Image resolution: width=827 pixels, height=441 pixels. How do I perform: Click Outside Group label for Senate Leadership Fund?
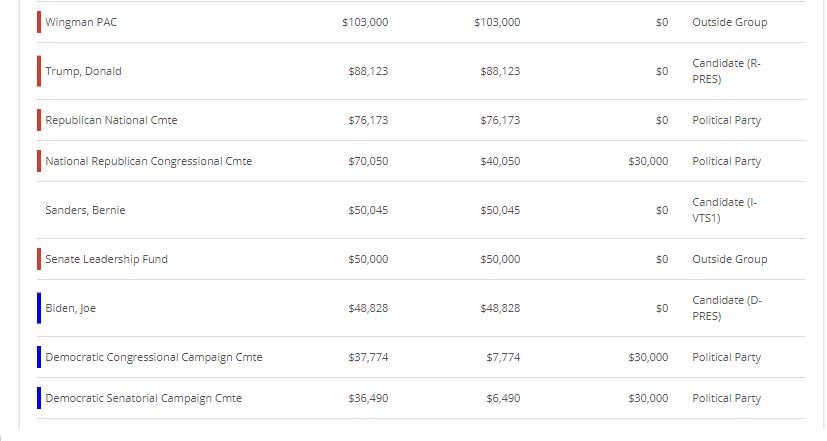(x=730, y=260)
